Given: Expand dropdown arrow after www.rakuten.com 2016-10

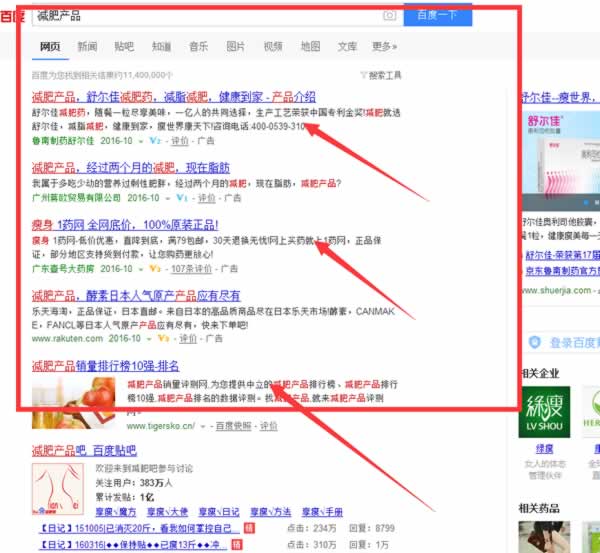Looking at the screenshot, I should (x=149, y=339).
